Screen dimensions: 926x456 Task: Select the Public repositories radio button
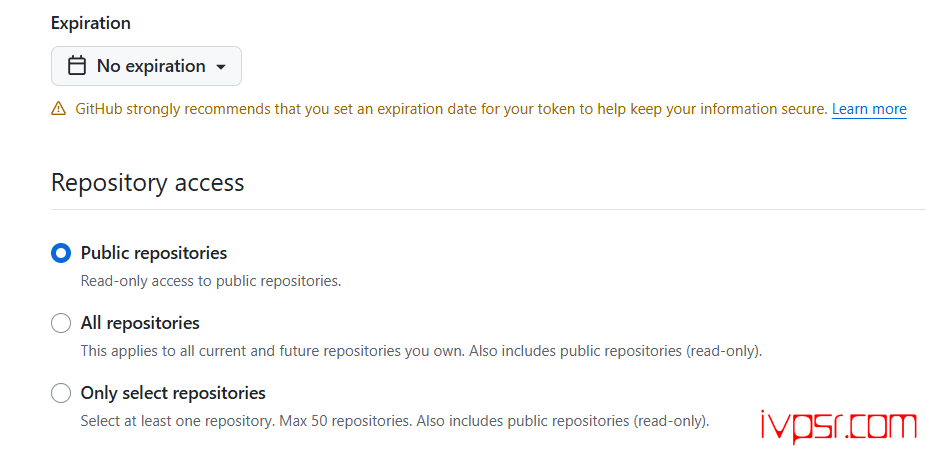point(61,253)
